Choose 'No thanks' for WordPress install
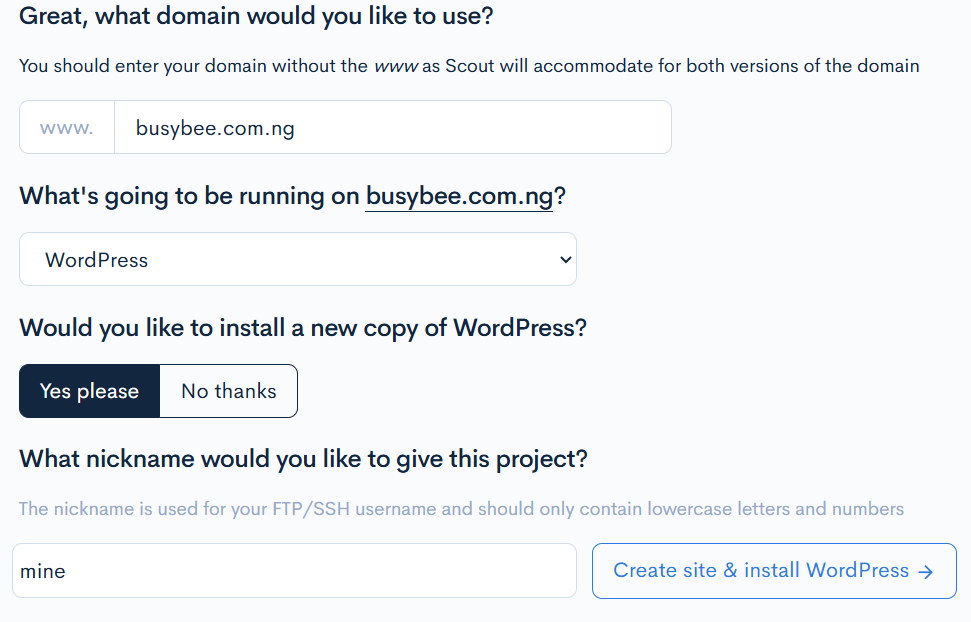 pos(228,391)
